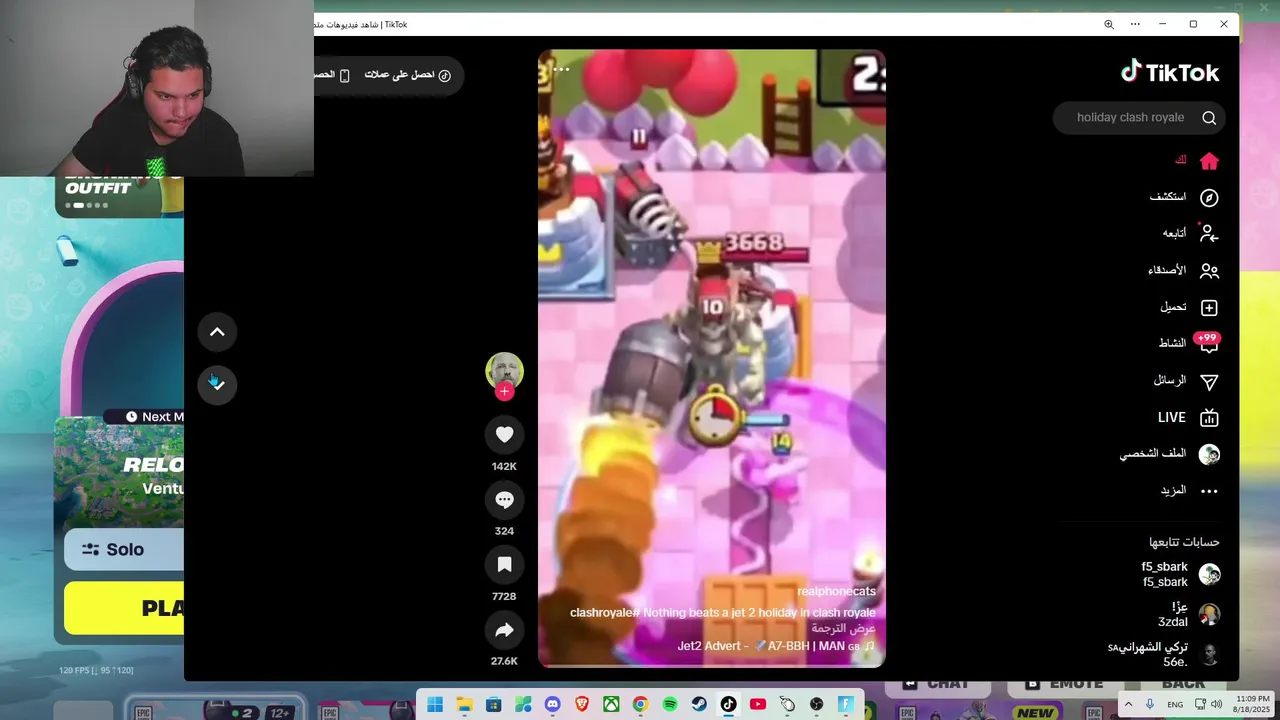Select Solo mode in Fortnite window
The image size is (1280, 720).
(x=124, y=549)
